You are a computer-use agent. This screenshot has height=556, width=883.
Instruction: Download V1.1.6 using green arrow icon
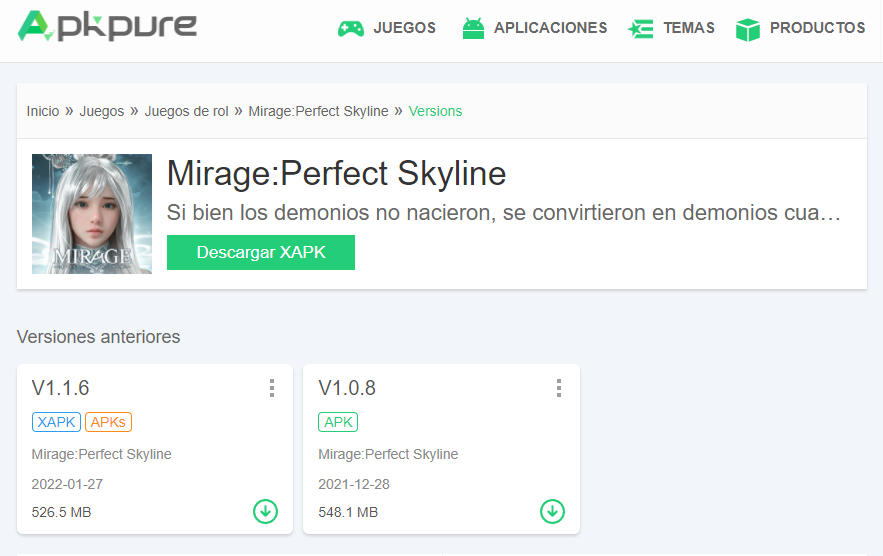(265, 511)
